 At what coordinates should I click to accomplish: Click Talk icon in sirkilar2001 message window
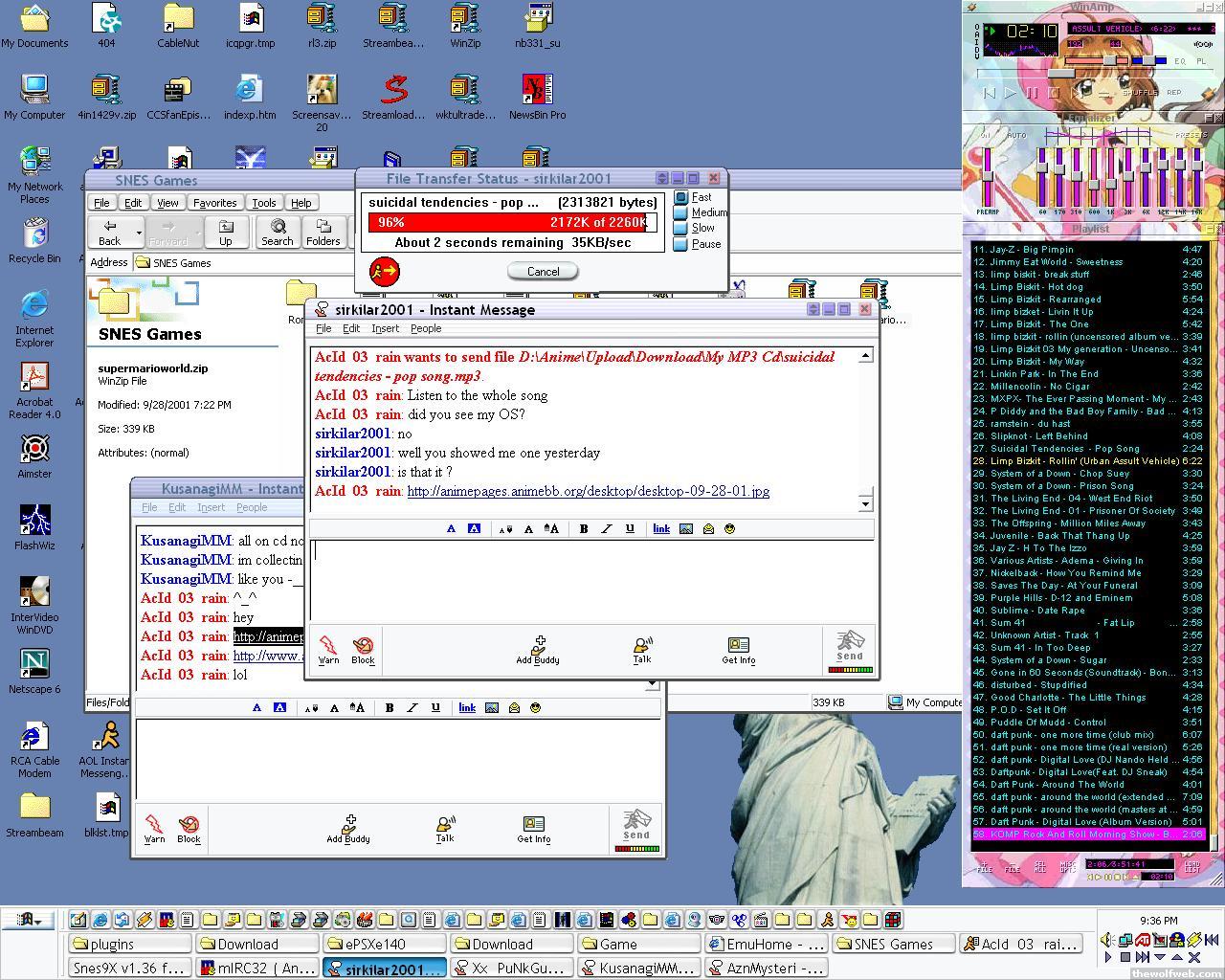pos(642,650)
